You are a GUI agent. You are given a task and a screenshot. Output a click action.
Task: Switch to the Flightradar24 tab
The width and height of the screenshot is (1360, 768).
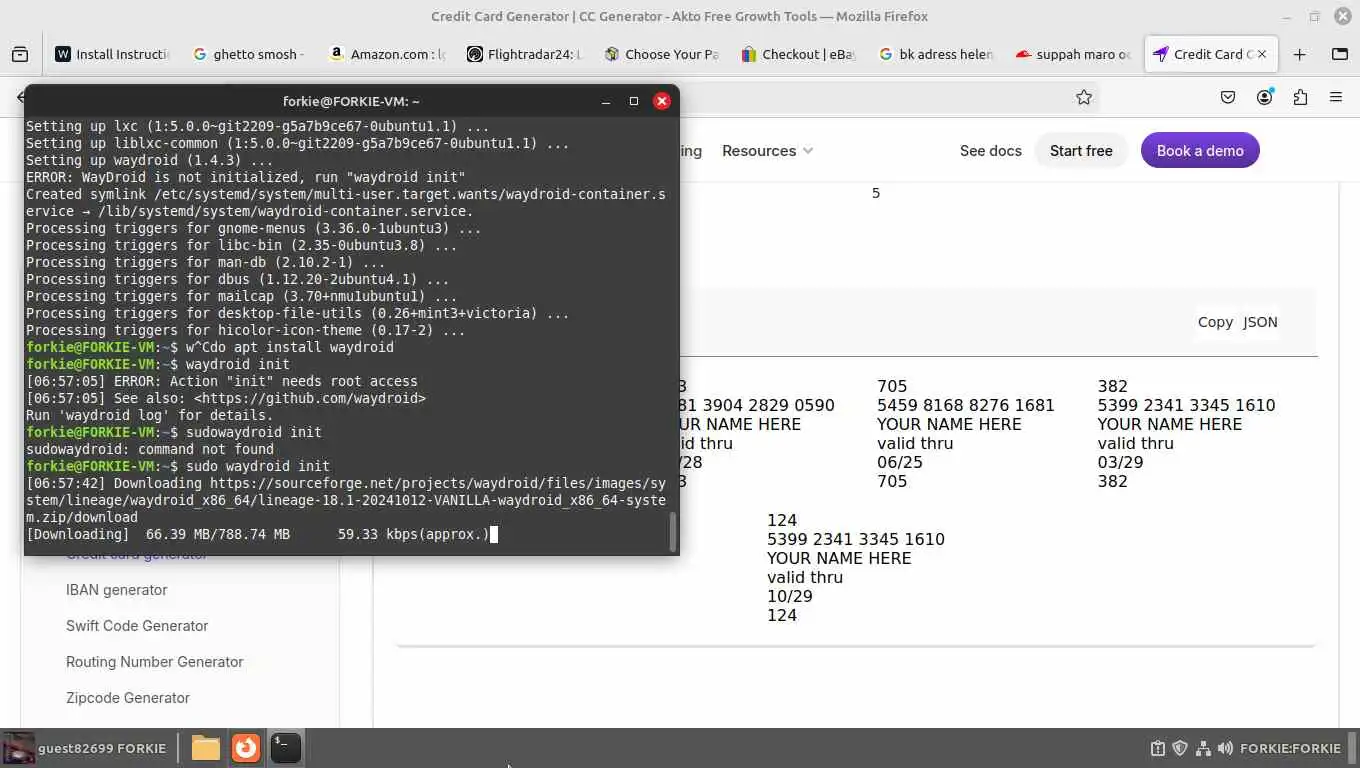[x=523, y=54]
